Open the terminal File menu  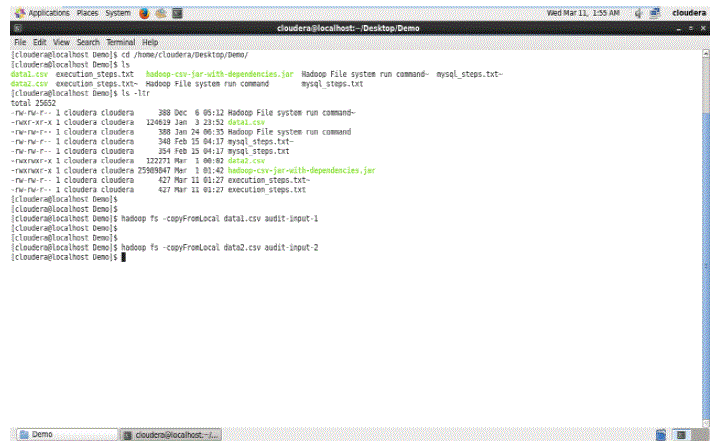(19, 43)
